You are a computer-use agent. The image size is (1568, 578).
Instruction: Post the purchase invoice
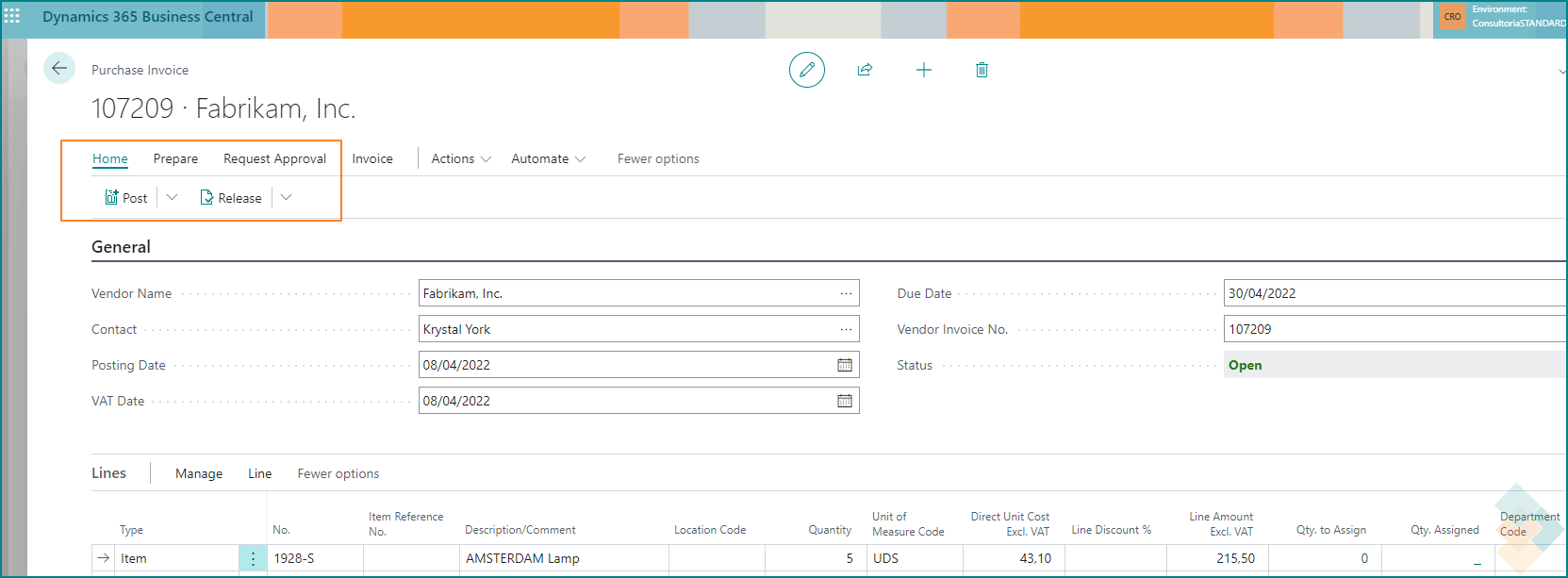(126, 198)
